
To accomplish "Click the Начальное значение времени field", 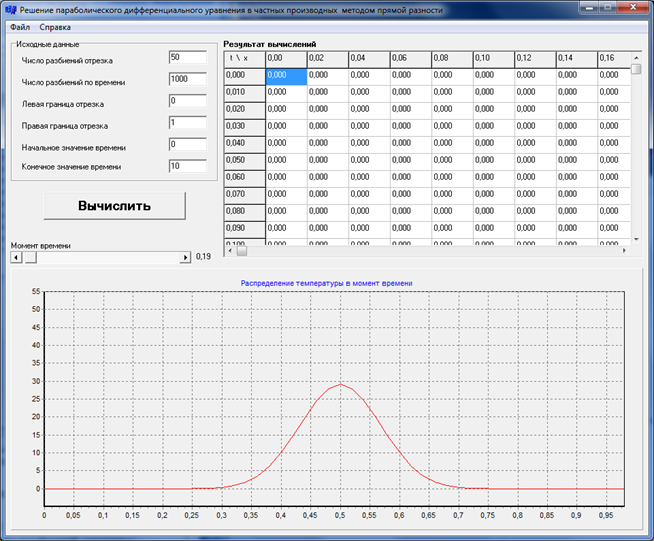I will pyautogui.click(x=188, y=144).
